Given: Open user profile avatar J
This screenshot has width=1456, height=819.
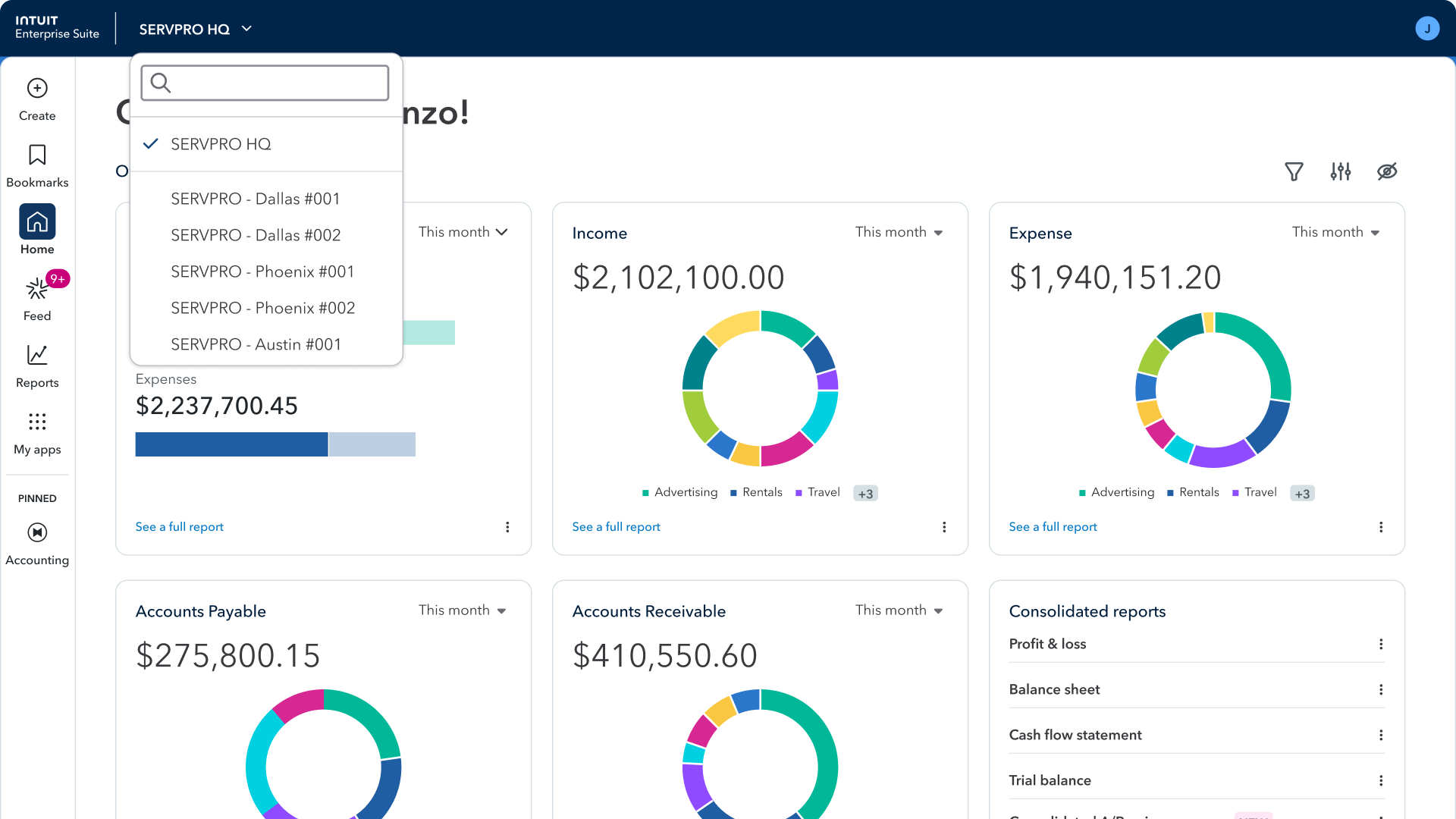Looking at the screenshot, I should point(1427,29).
